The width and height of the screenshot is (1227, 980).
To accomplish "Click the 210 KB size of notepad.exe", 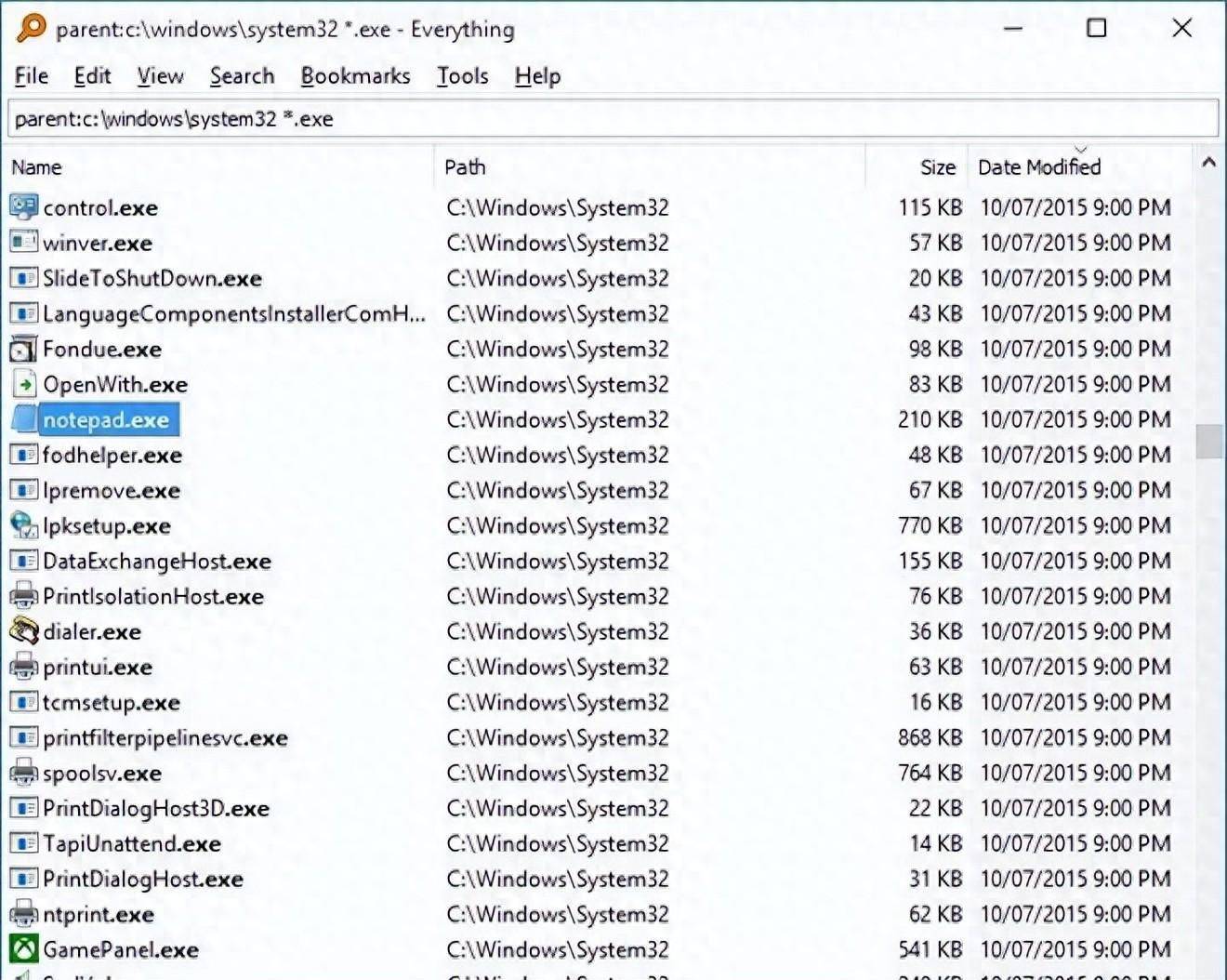I will pos(930,419).
